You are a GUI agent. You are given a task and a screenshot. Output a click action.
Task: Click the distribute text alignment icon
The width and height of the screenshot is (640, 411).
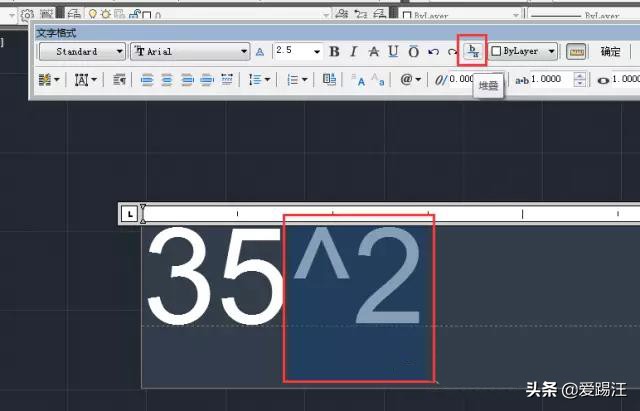pos(227,80)
